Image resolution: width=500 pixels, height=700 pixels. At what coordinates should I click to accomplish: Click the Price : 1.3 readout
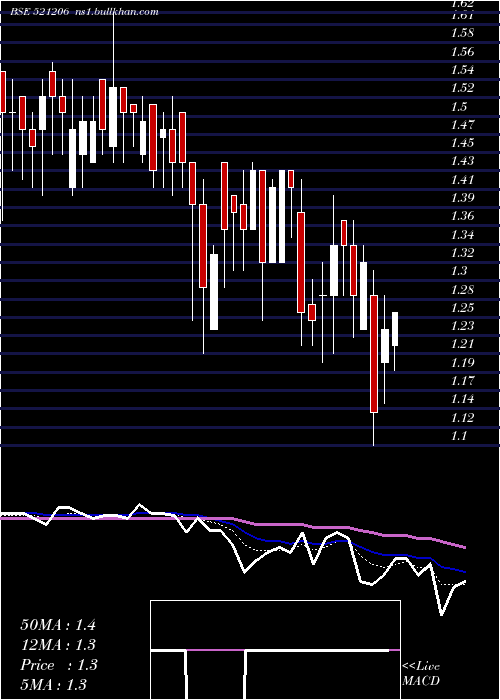(58, 665)
